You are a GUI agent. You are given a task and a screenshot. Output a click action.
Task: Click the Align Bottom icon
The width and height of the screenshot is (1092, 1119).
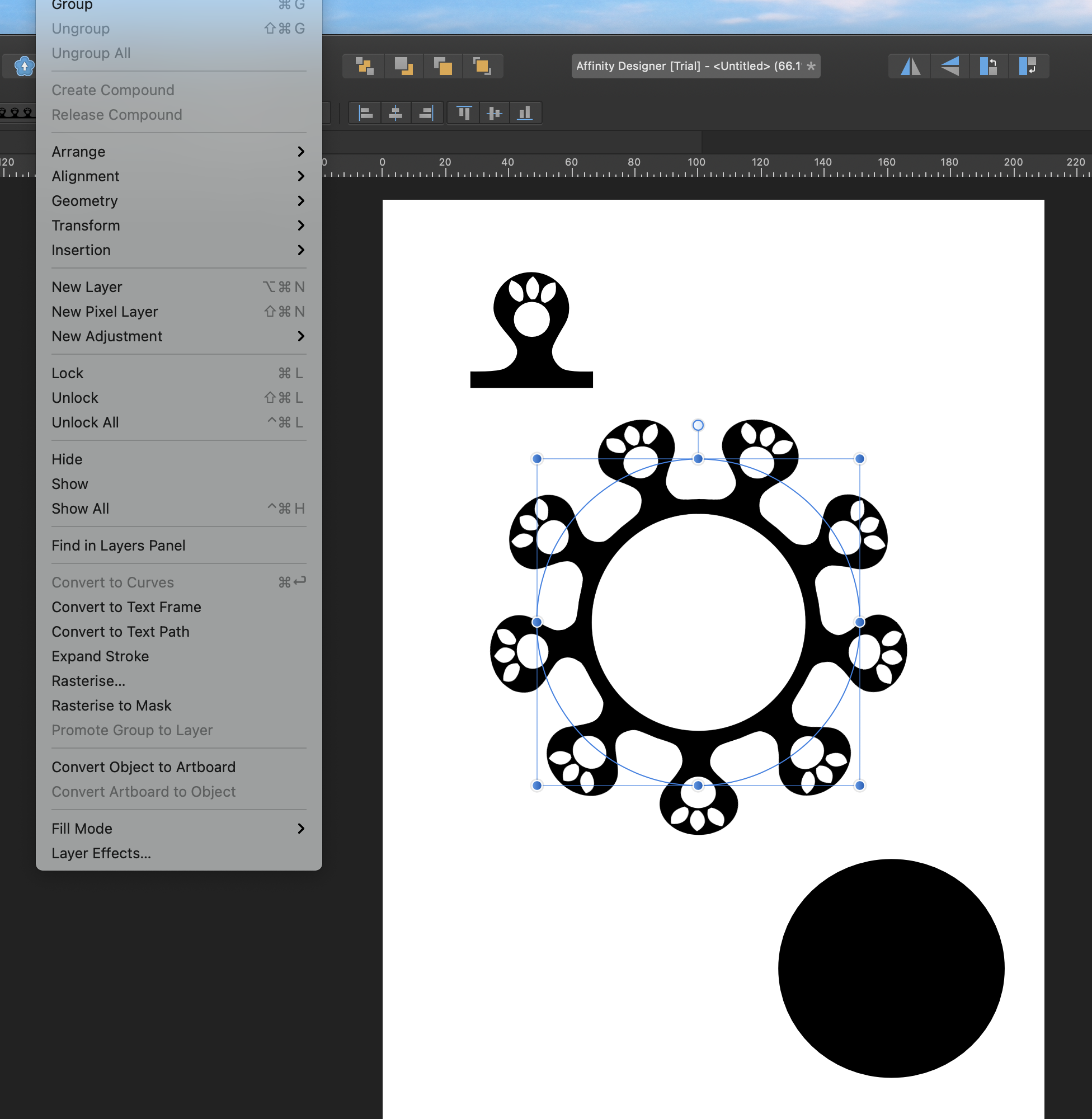click(525, 113)
